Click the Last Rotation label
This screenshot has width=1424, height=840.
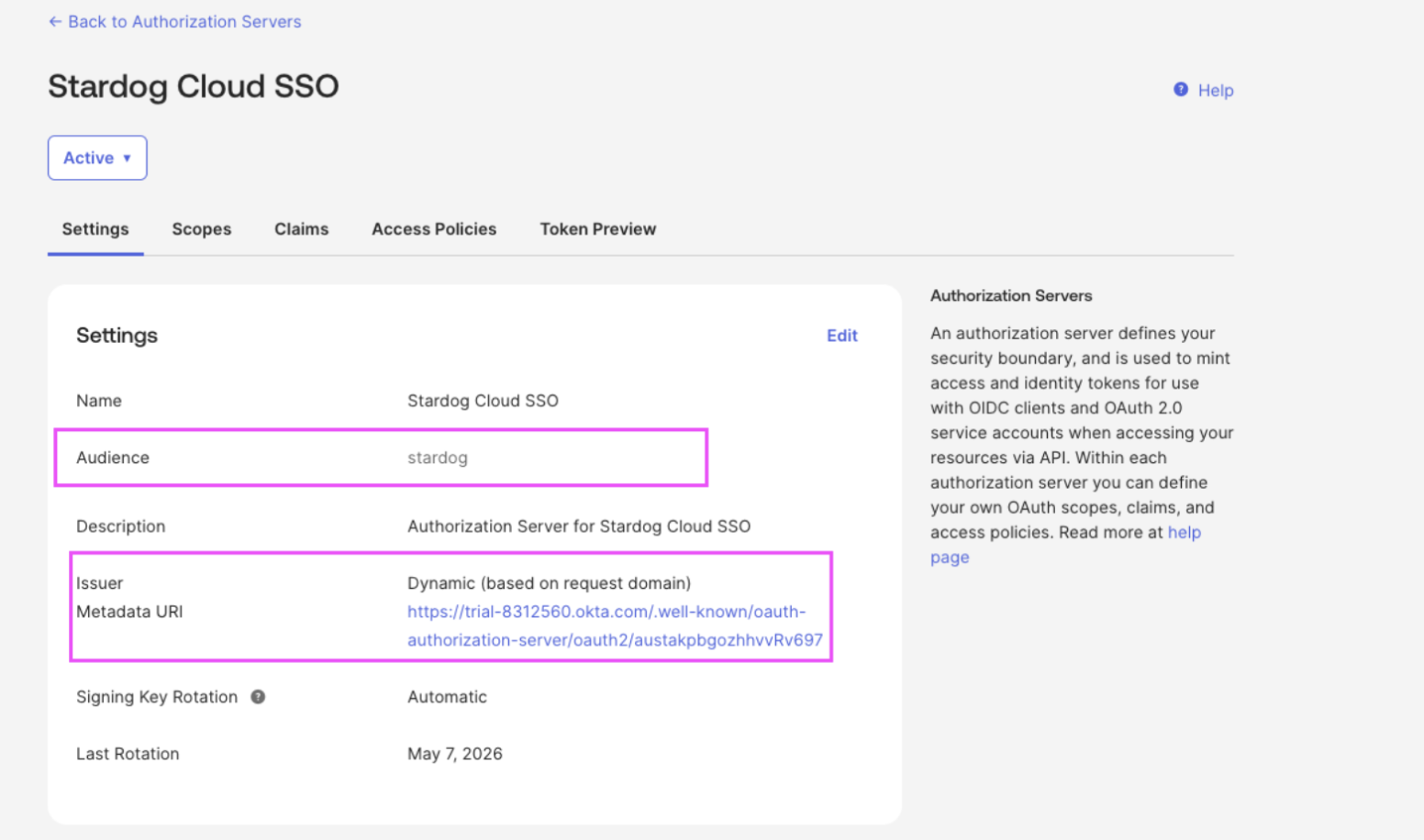(x=128, y=754)
